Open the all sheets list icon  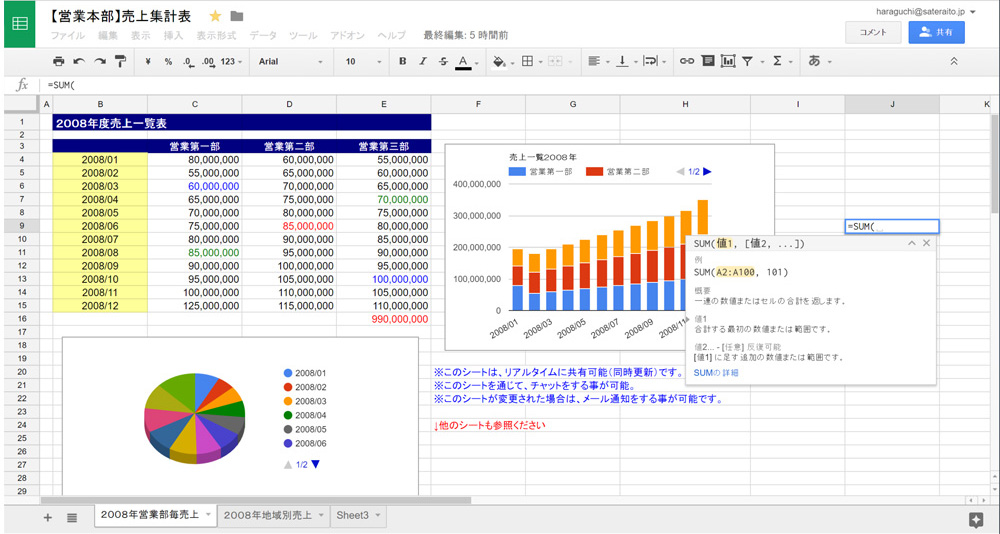(72, 517)
